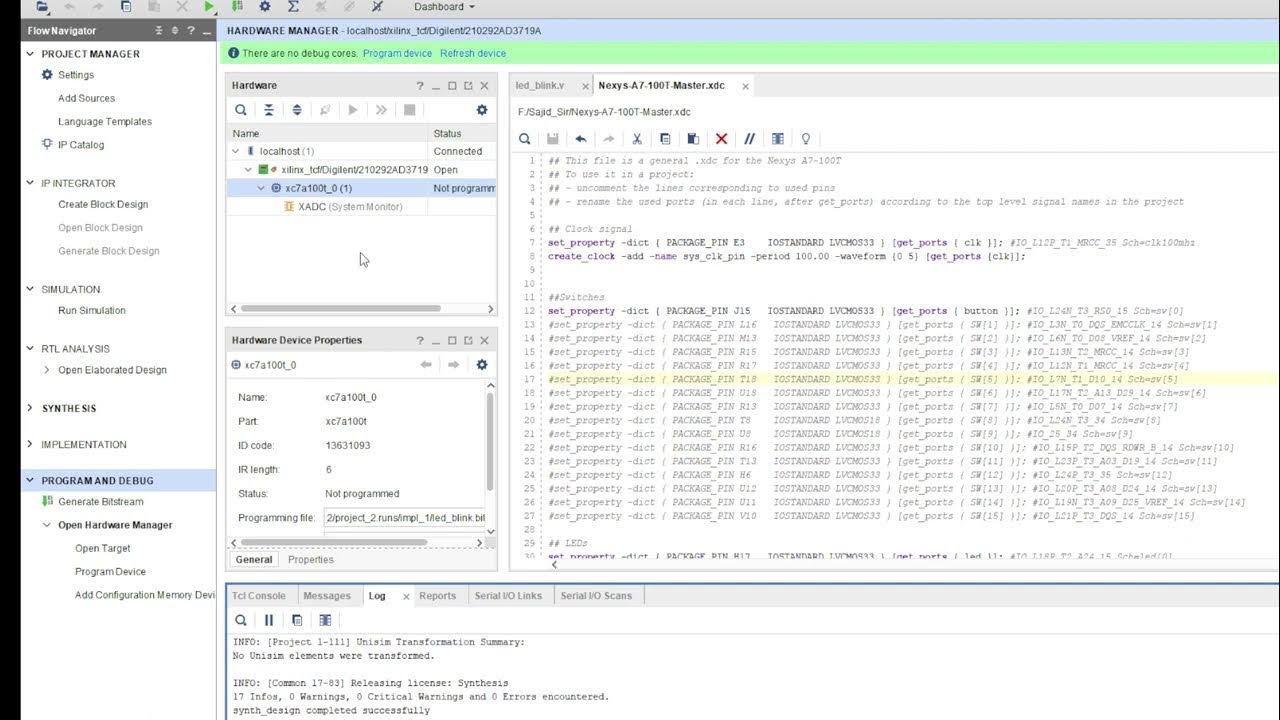Copy selection in XDC editor toolbar

[x=665, y=139]
